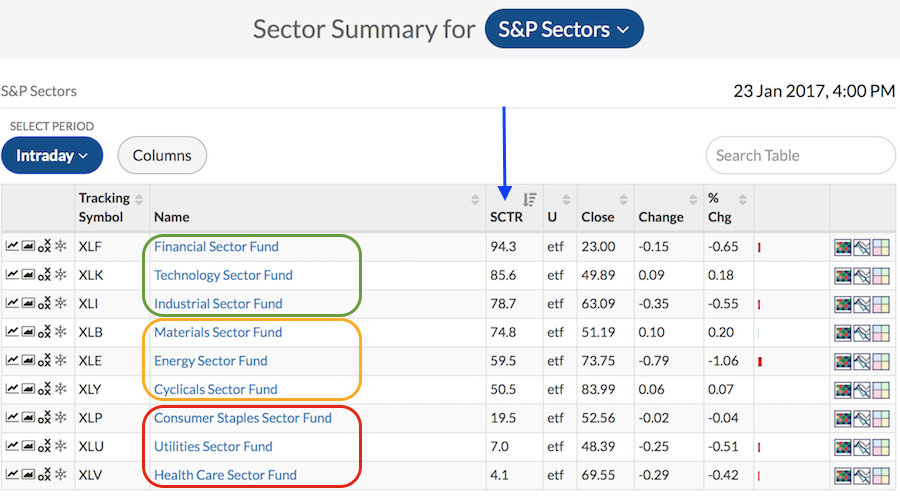Expand the Intraday period dropdown
900x496 pixels.
click(x=51, y=155)
